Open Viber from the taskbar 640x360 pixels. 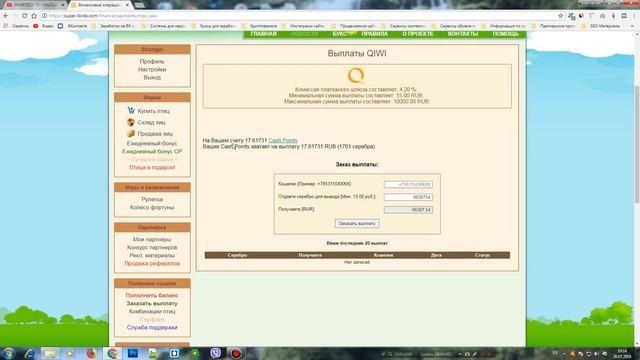[216, 353]
